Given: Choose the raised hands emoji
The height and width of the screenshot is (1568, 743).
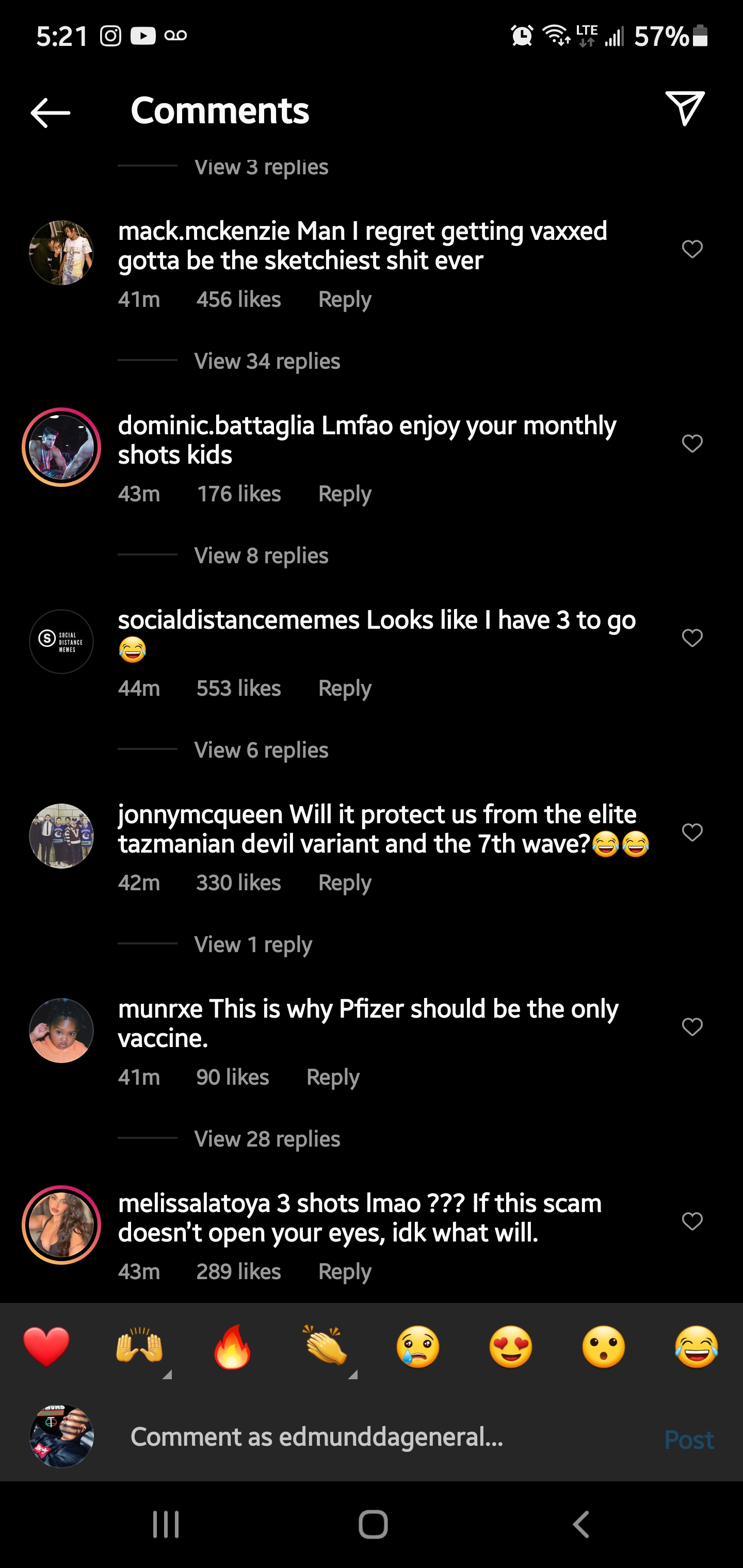Looking at the screenshot, I should click(x=139, y=1346).
